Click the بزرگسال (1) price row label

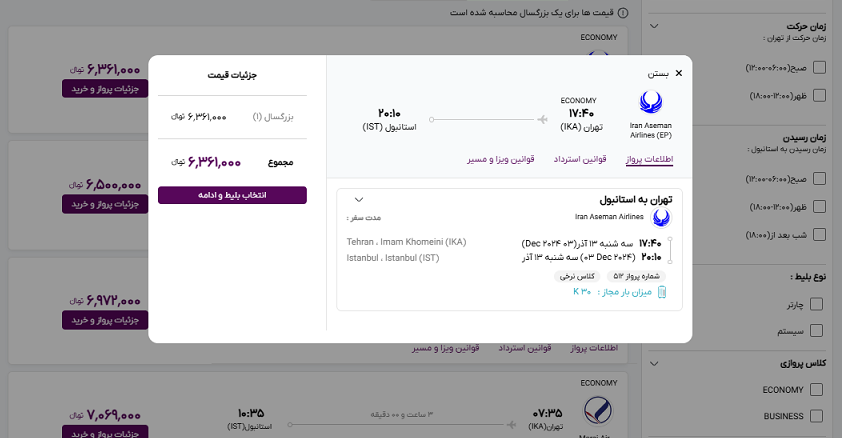pyautogui.click(x=273, y=116)
